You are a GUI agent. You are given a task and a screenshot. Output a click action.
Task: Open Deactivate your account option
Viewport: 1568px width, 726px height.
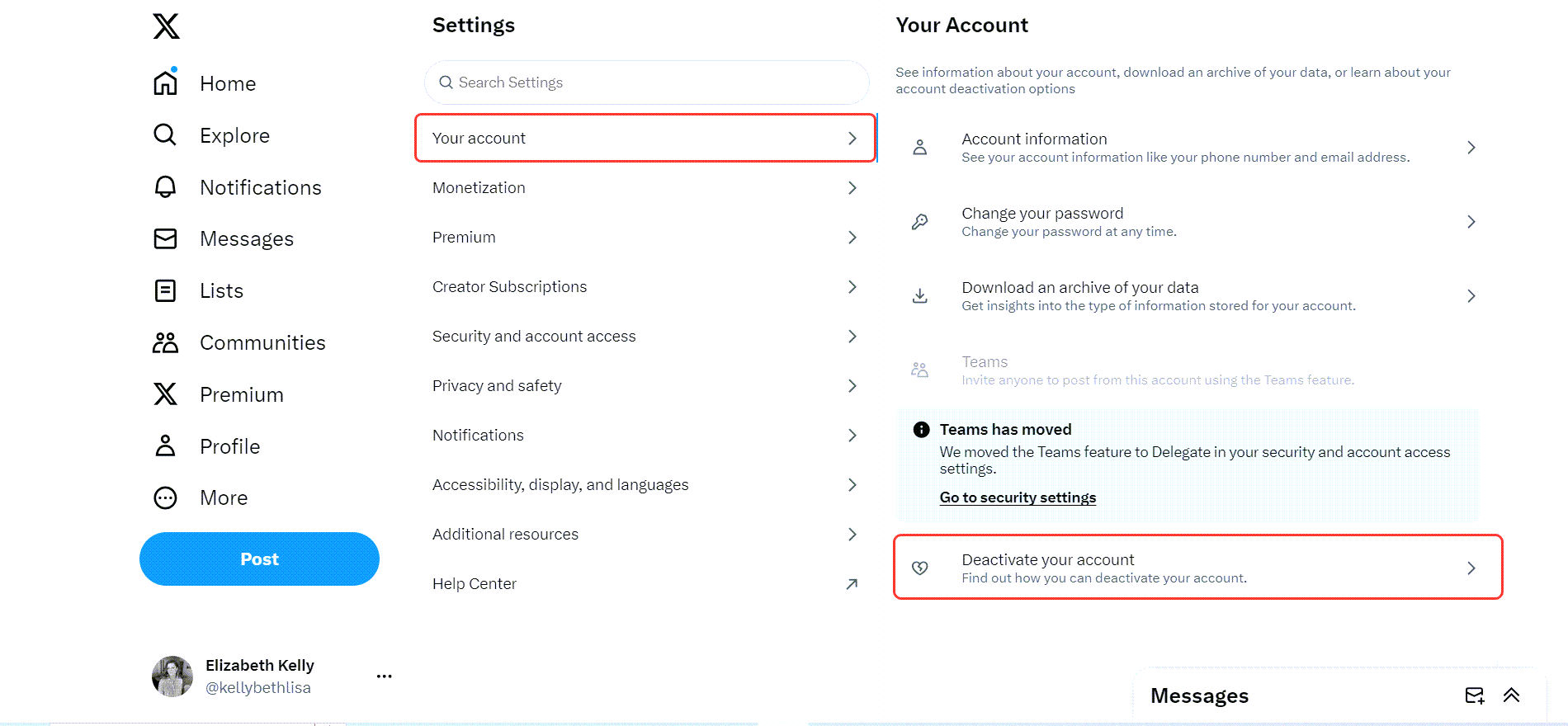(1197, 568)
